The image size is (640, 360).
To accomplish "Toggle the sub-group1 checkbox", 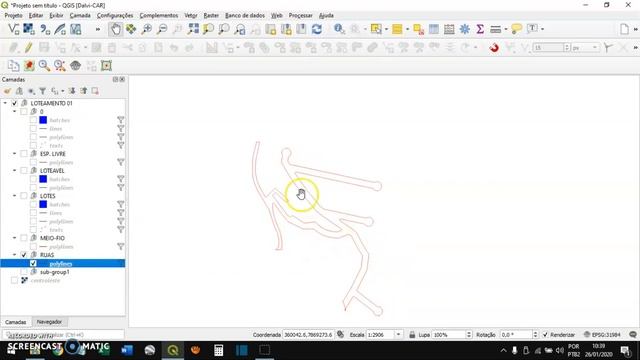I will [x=24, y=272].
